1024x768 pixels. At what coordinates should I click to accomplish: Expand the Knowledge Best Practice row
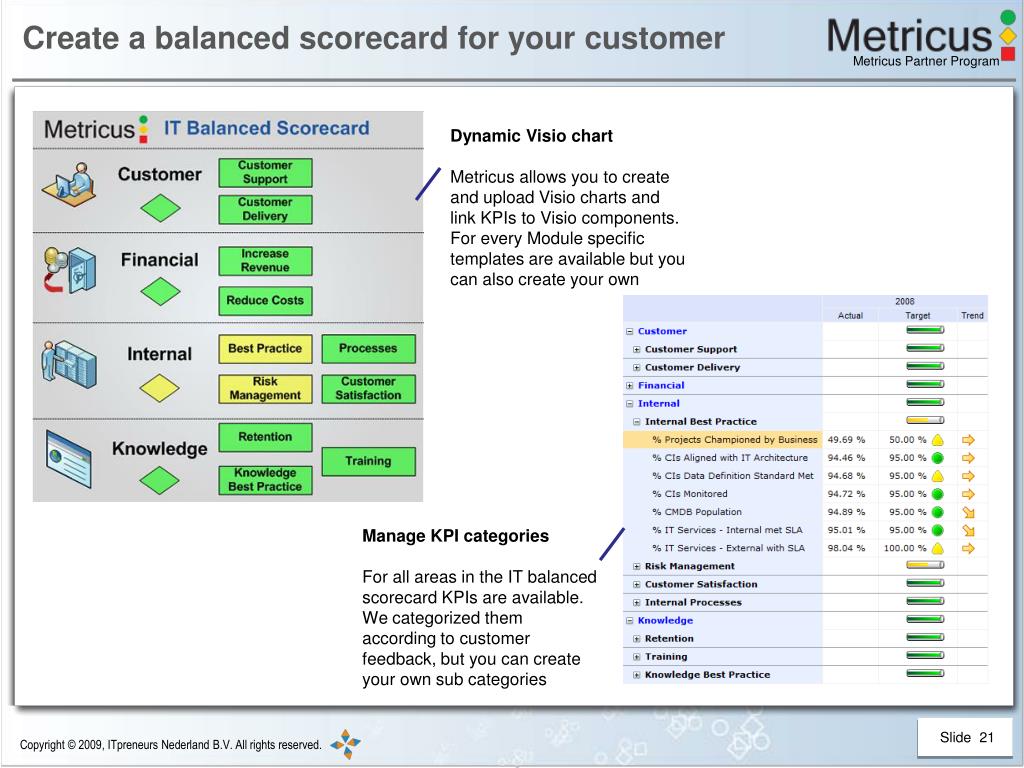point(637,675)
